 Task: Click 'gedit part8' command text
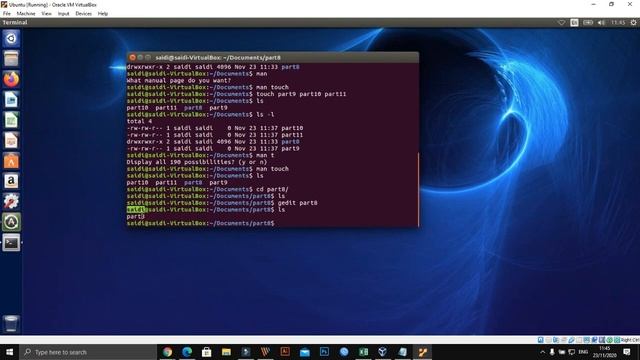[297, 203]
